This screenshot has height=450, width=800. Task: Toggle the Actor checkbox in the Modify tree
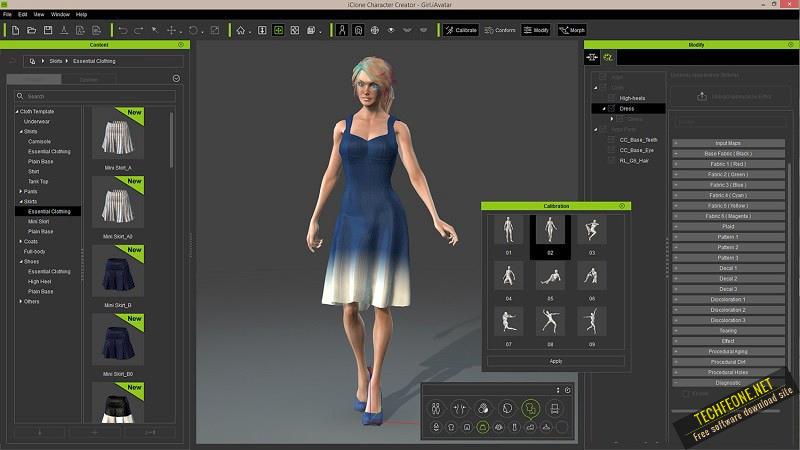603,77
